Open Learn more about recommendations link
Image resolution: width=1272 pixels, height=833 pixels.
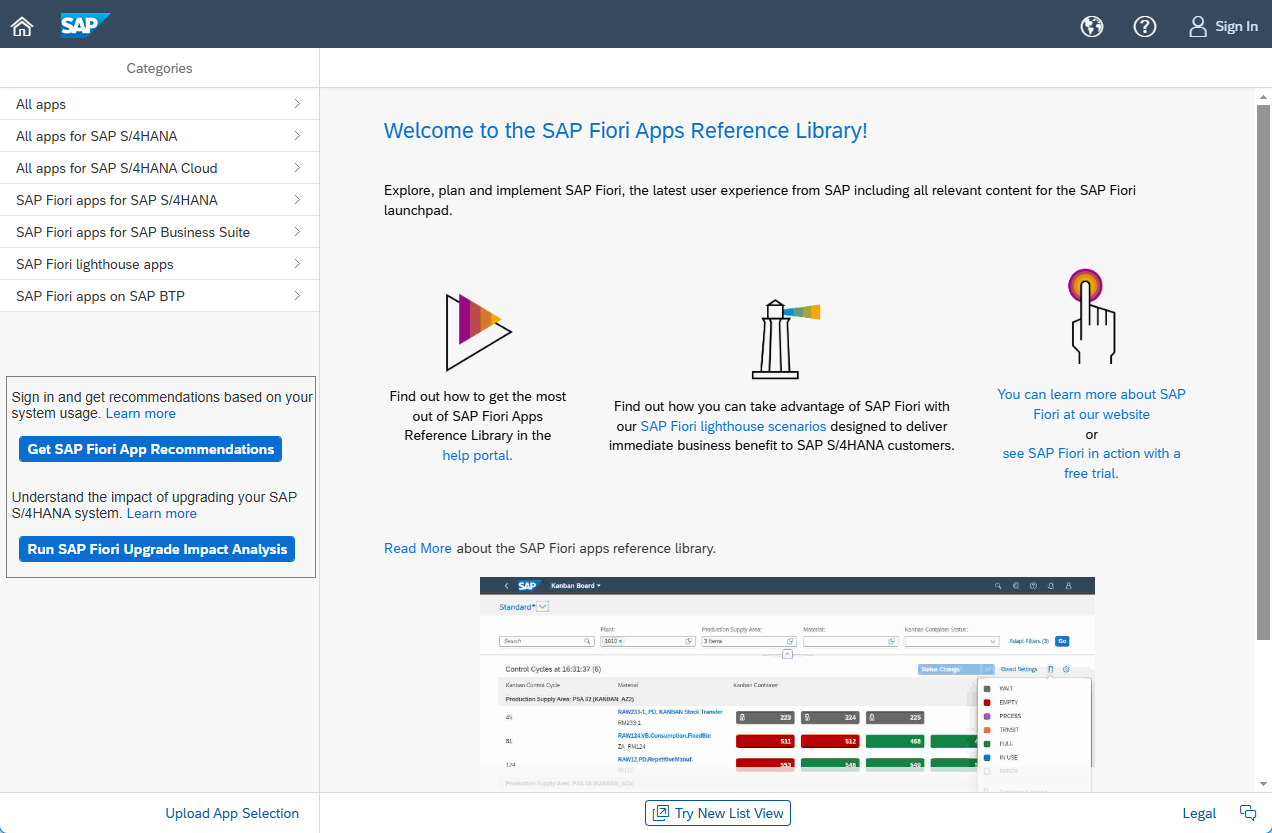(x=141, y=413)
